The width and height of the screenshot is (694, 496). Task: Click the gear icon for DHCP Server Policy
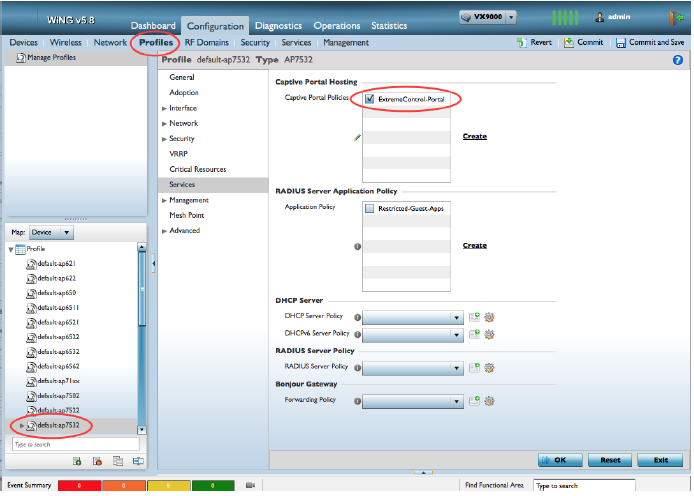point(489,317)
